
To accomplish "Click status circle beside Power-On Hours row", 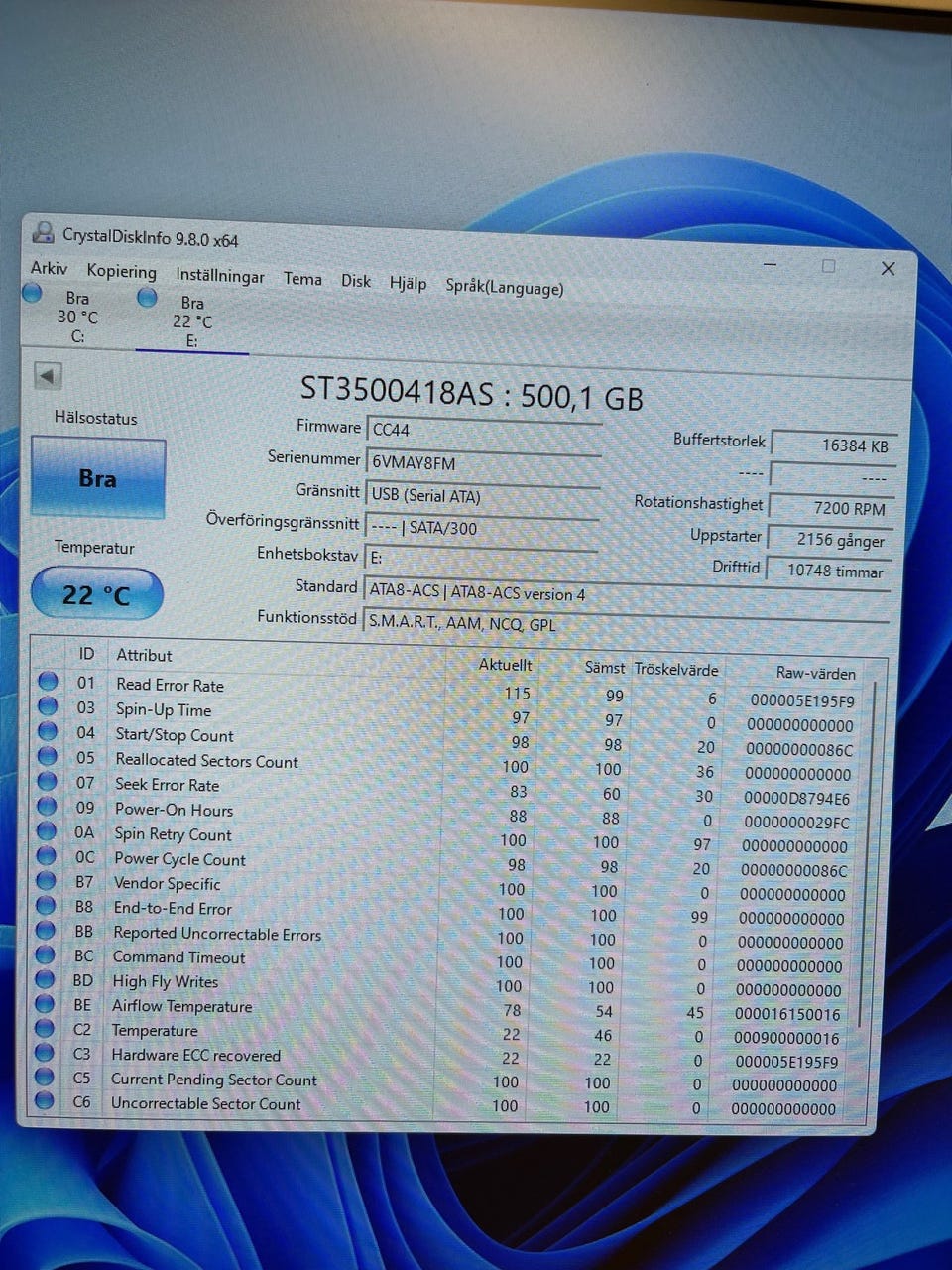I will click(x=47, y=807).
